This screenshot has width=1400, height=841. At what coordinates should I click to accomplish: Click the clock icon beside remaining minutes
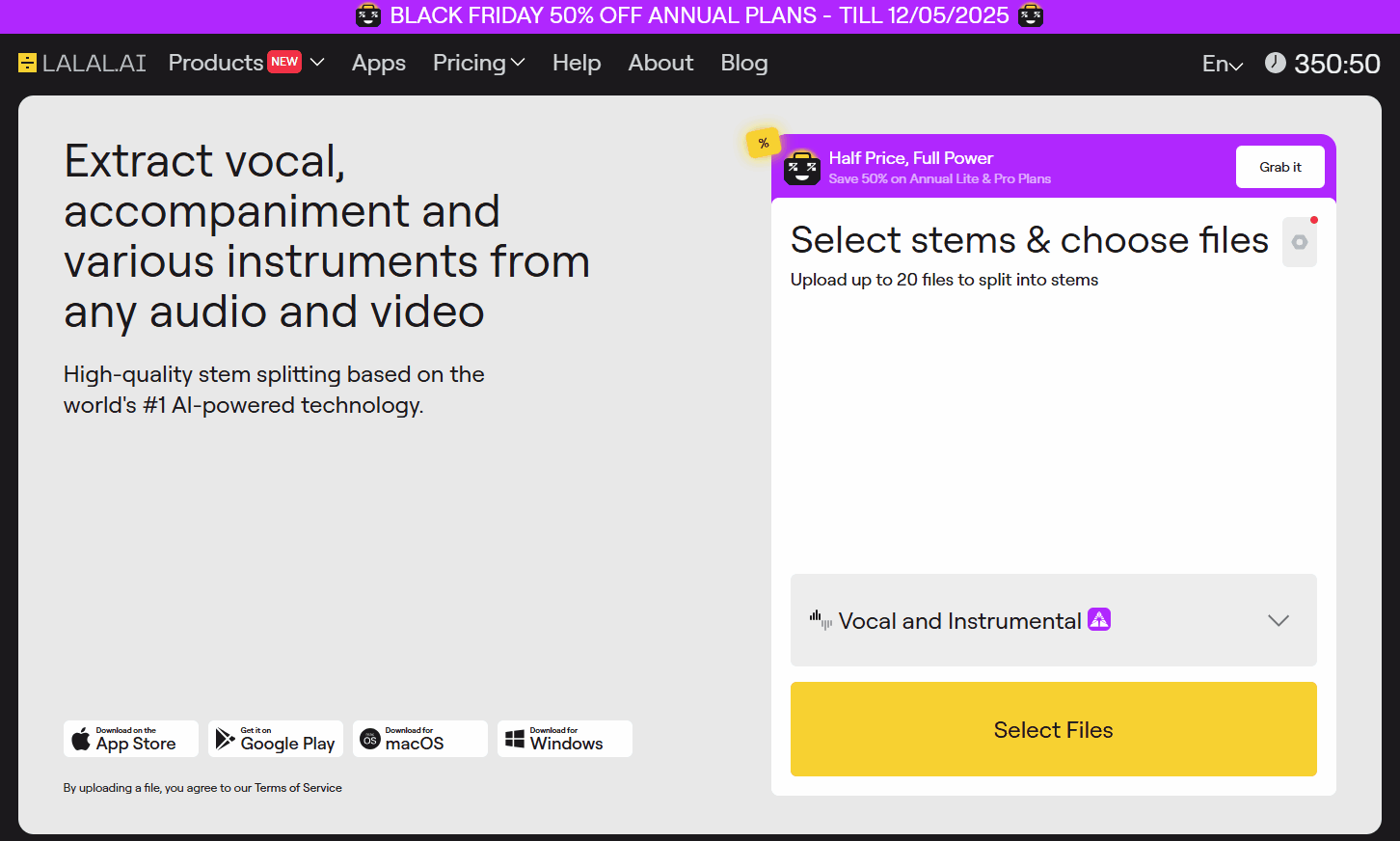1275,63
